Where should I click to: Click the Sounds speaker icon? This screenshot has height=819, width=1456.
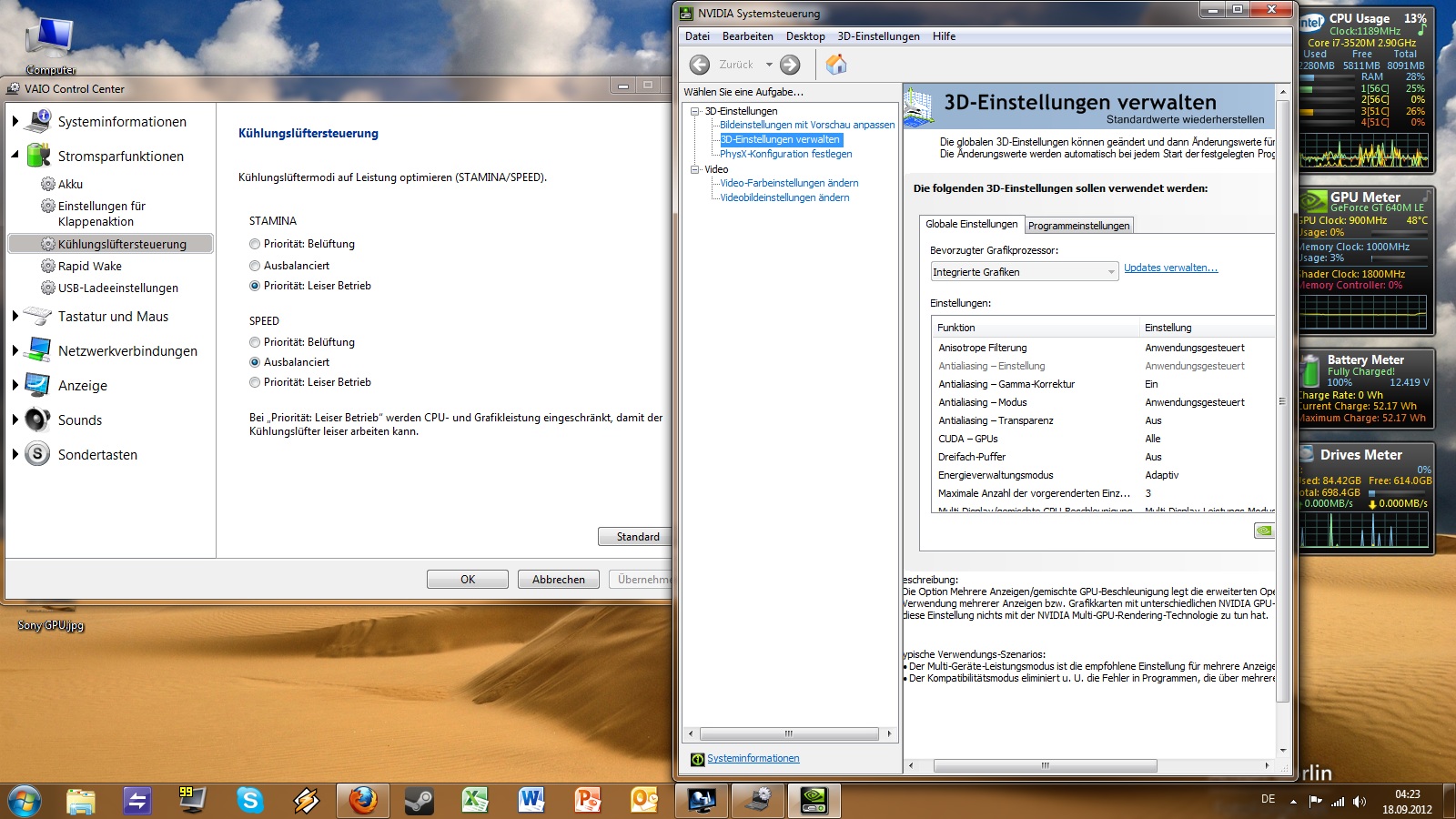tap(38, 420)
